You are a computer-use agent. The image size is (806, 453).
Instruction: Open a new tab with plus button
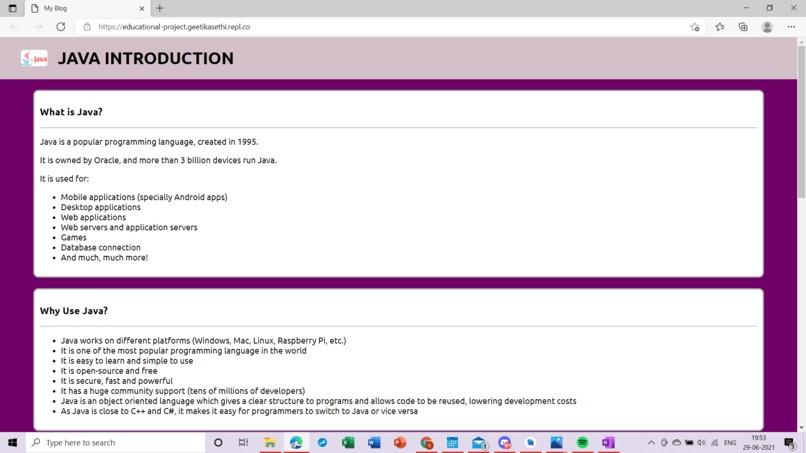tap(160, 8)
